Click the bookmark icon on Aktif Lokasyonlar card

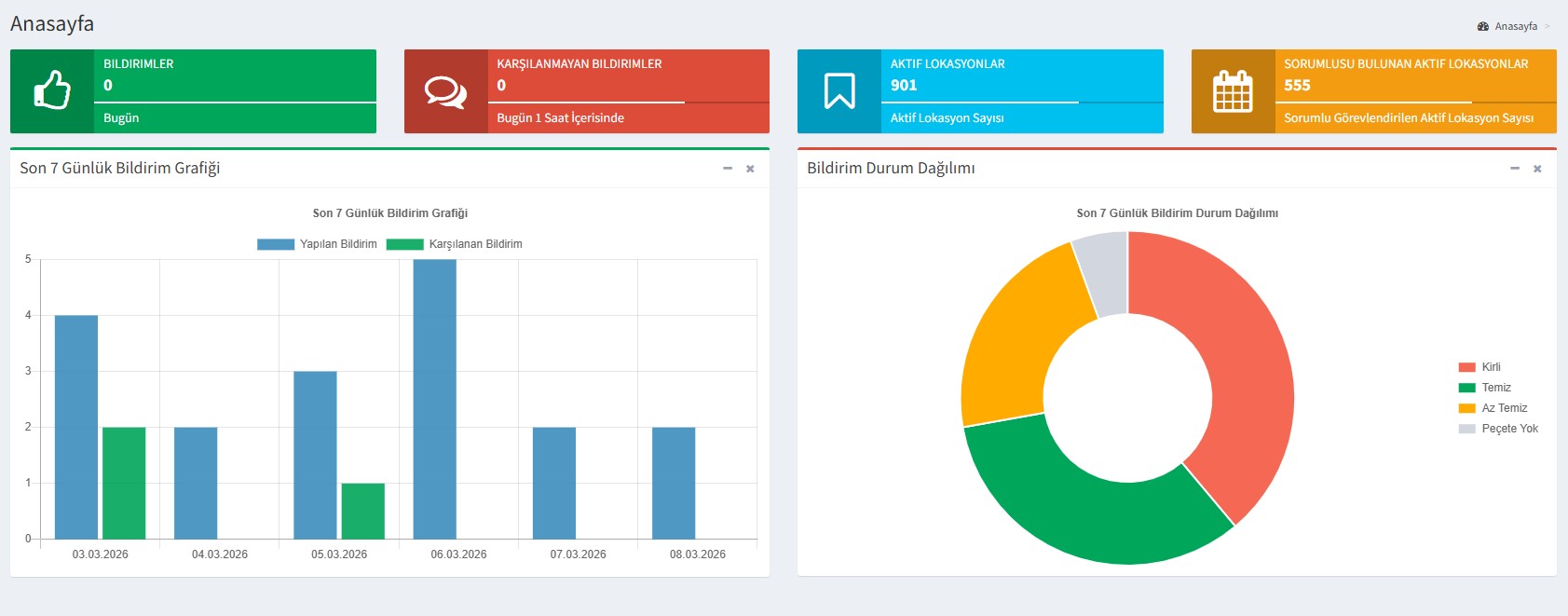[839, 91]
